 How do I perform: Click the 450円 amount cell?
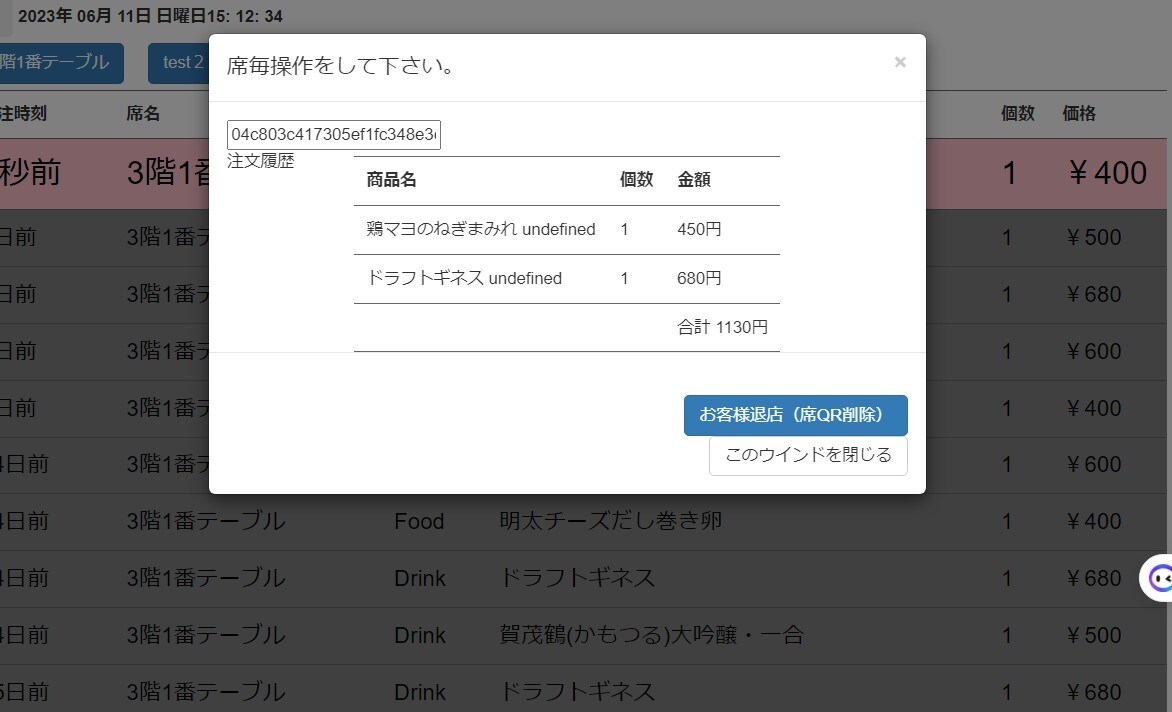pos(699,229)
